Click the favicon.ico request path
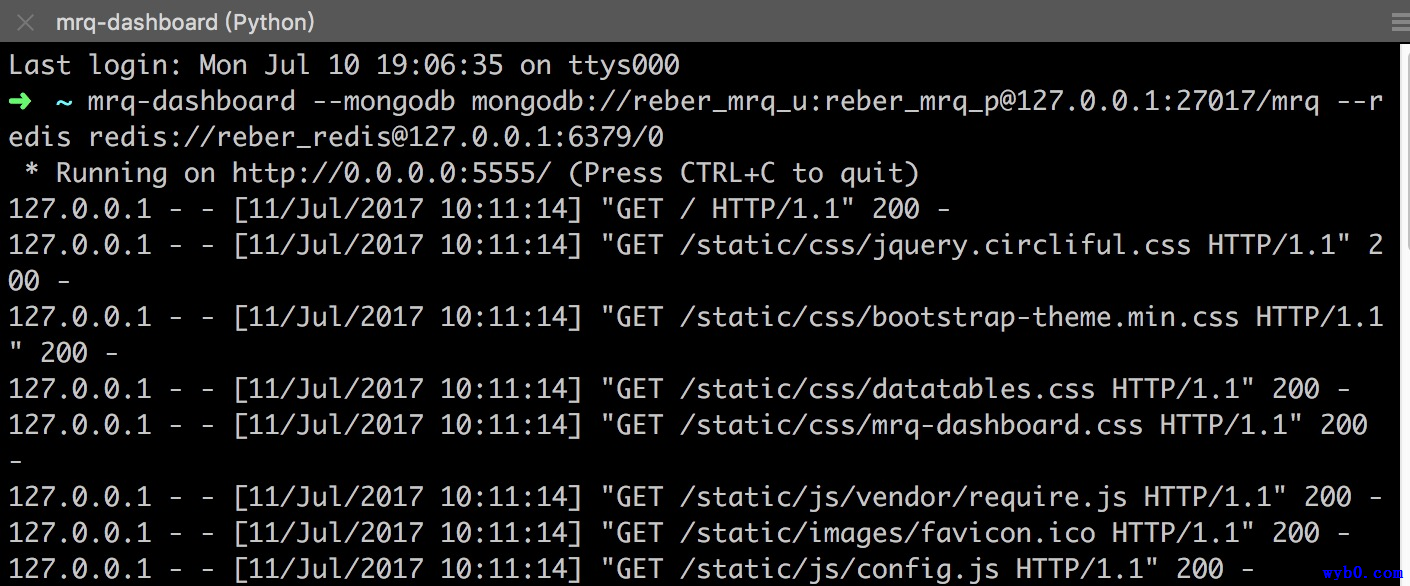 tap(887, 533)
